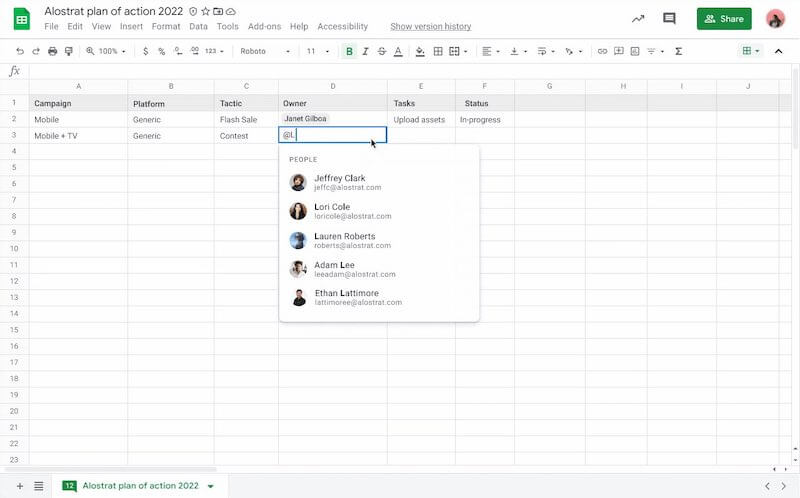This screenshot has height=498, width=800.
Task: Click the functions sigma icon
Action: coord(679,51)
